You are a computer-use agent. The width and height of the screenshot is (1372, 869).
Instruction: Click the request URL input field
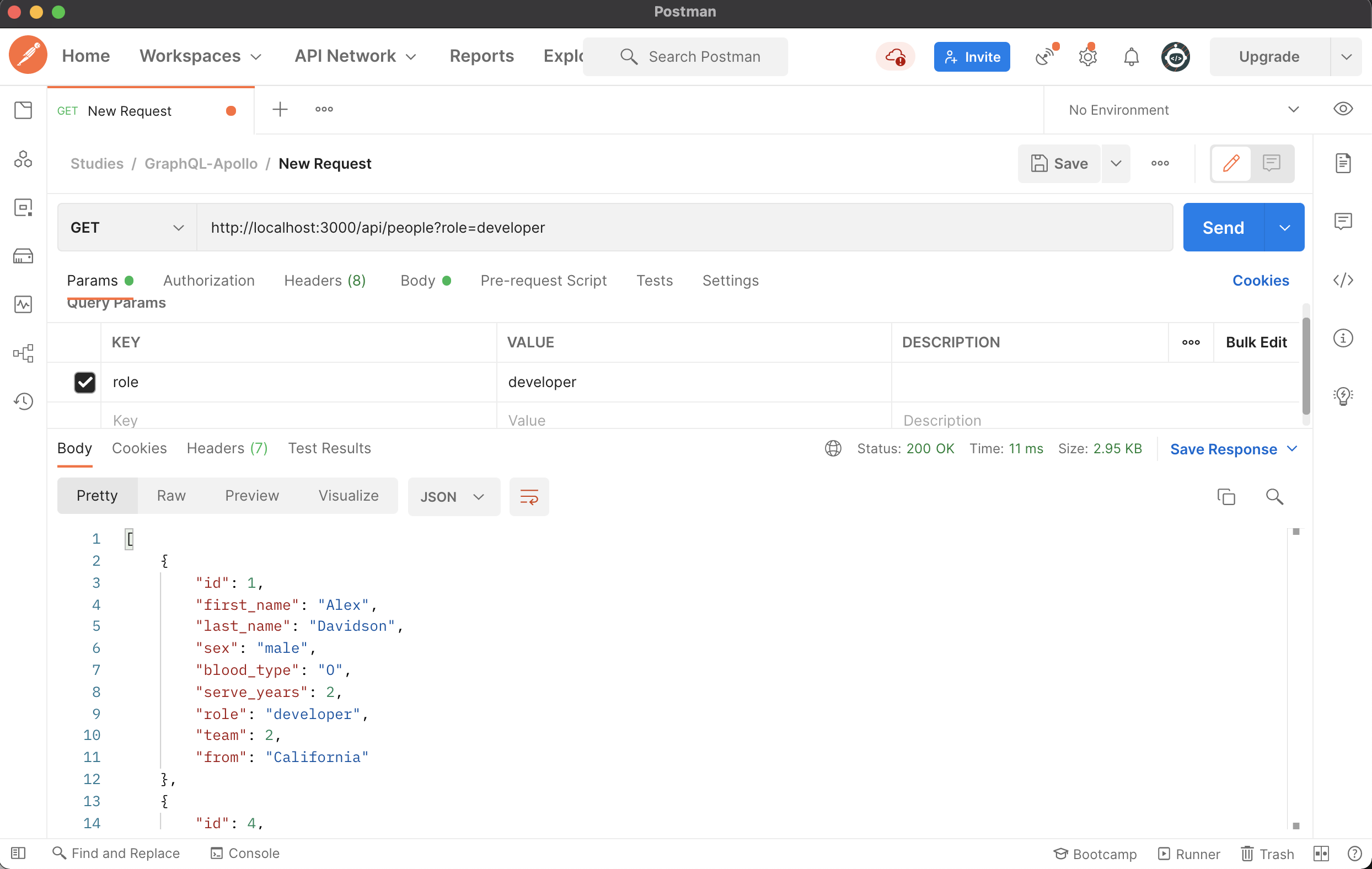point(684,227)
